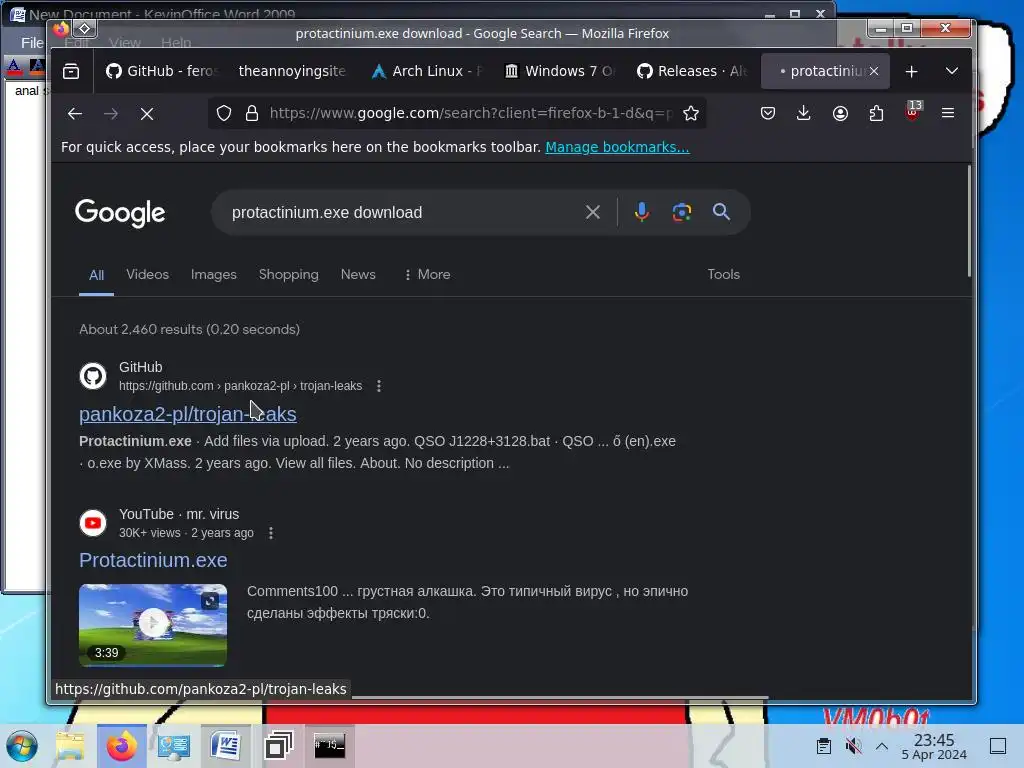Open Firefox hamburger application menu
The width and height of the screenshot is (1024, 768).
(x=948, y=114)
